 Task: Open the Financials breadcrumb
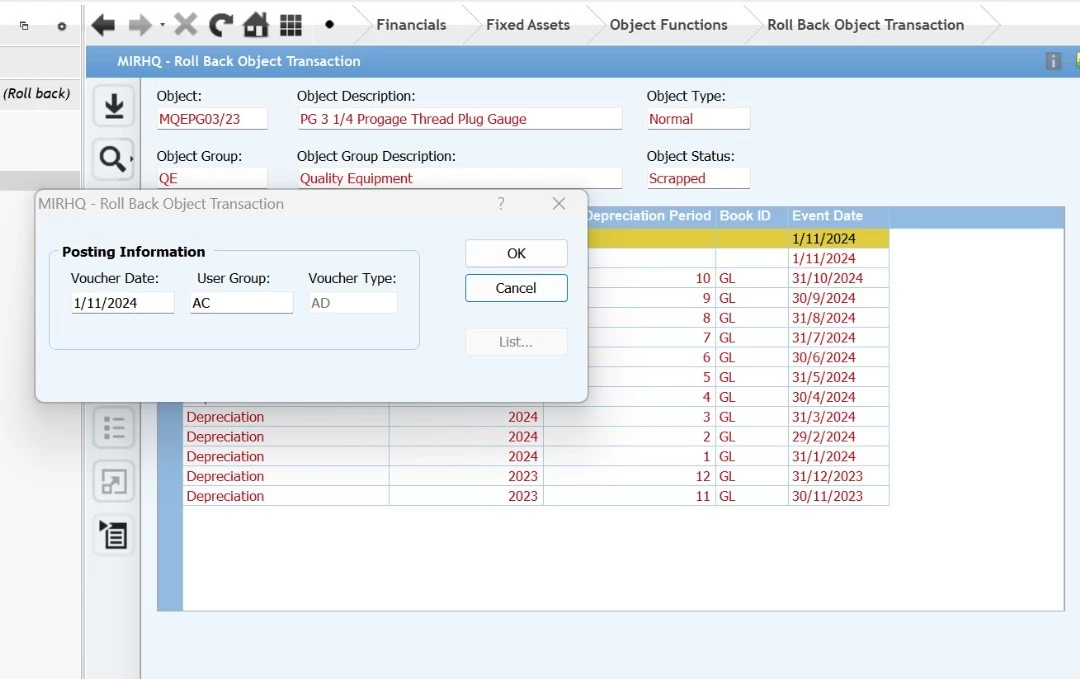pos(411,25)
